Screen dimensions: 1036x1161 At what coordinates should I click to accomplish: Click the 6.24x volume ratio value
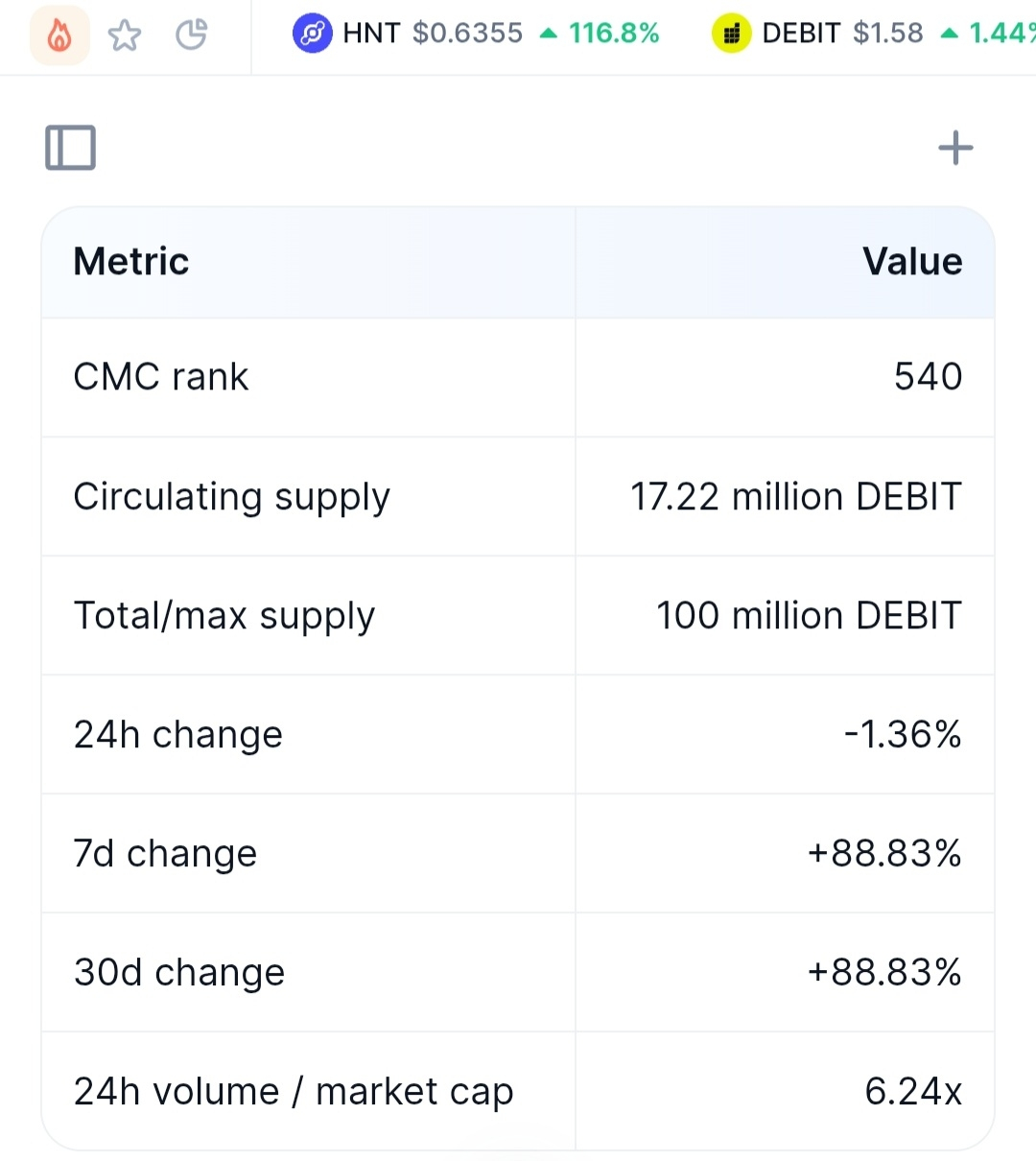pos(913,1092)
